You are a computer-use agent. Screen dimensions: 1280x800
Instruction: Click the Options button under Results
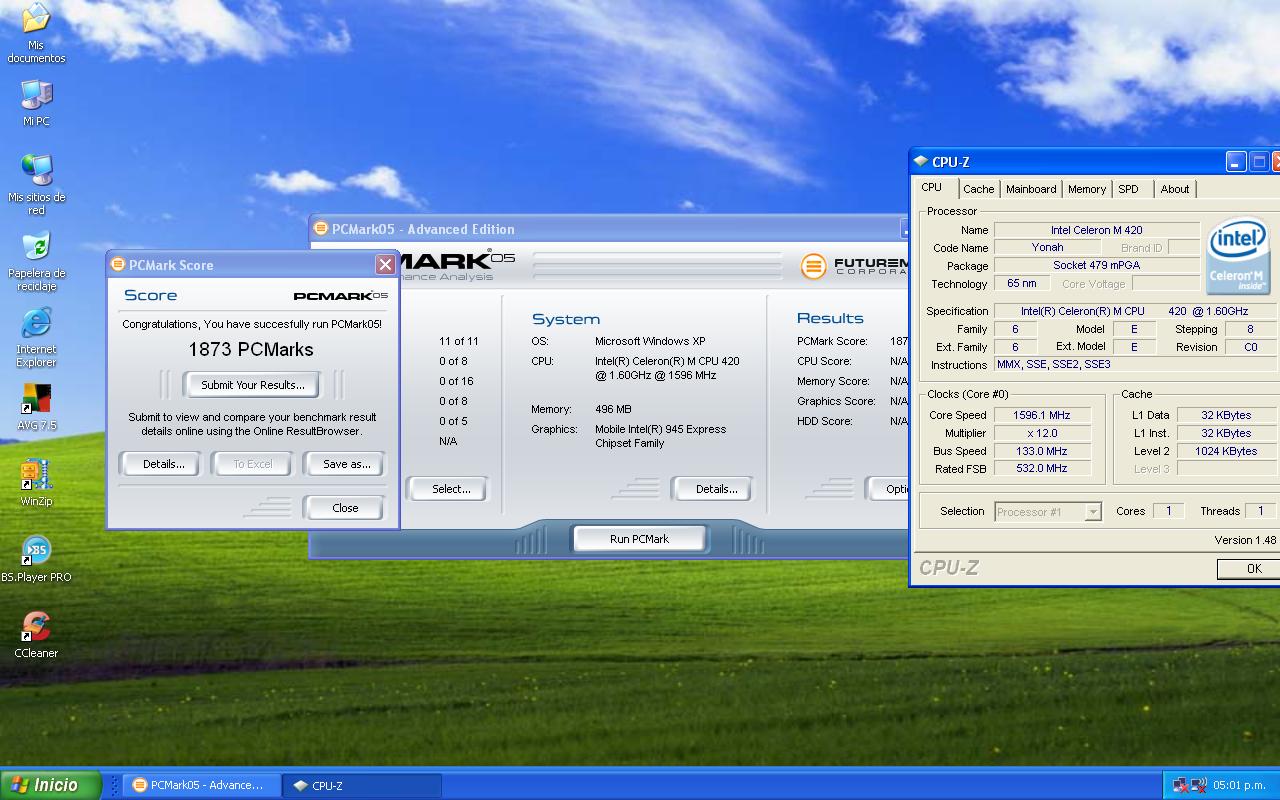[x=888, y=489]
